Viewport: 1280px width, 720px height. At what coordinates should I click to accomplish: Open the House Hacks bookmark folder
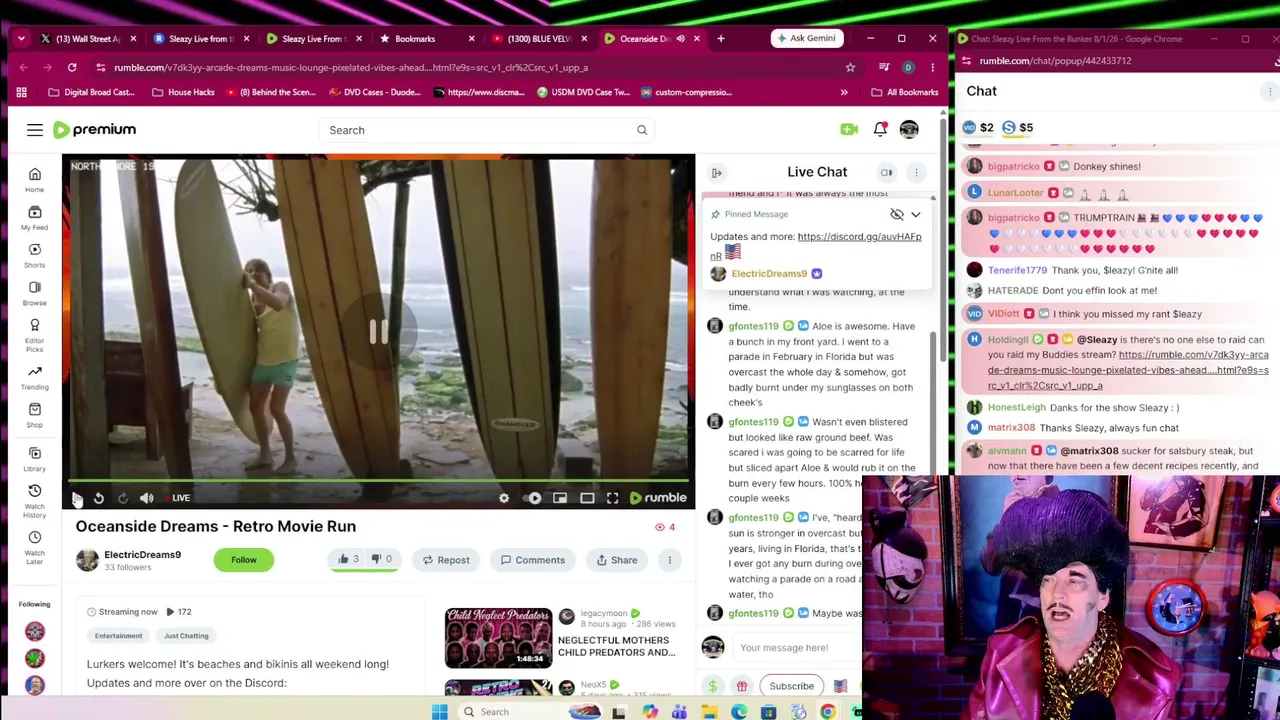[x=183, y=93]
